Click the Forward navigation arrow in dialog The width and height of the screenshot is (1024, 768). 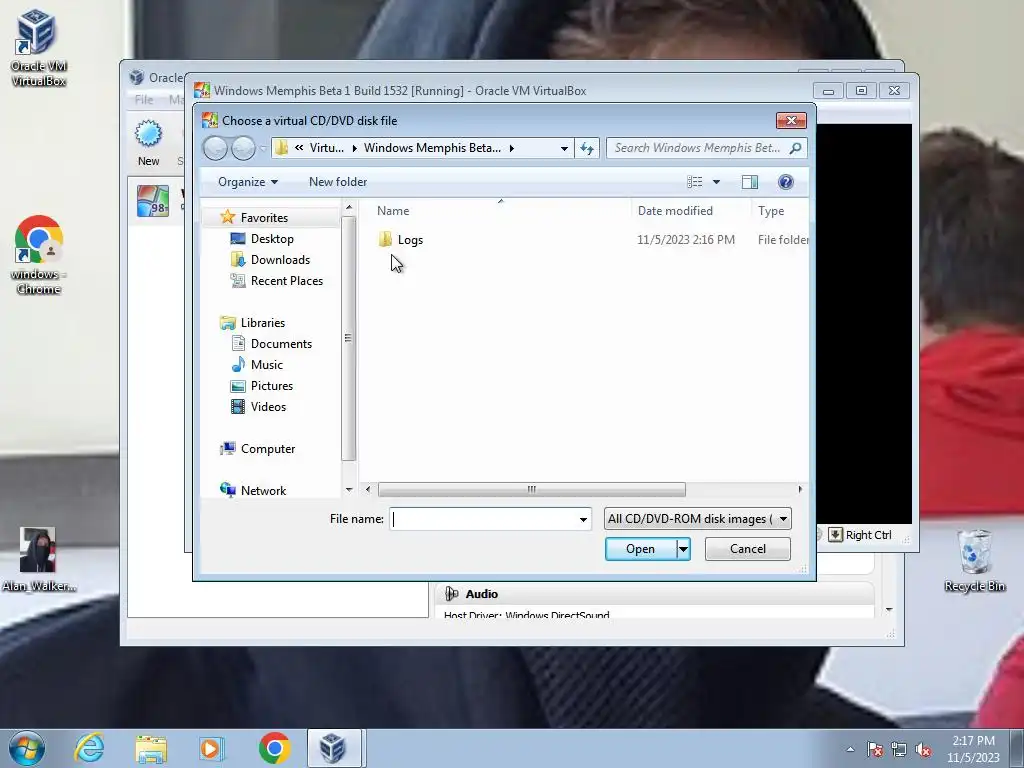click(x=243, y=148)
